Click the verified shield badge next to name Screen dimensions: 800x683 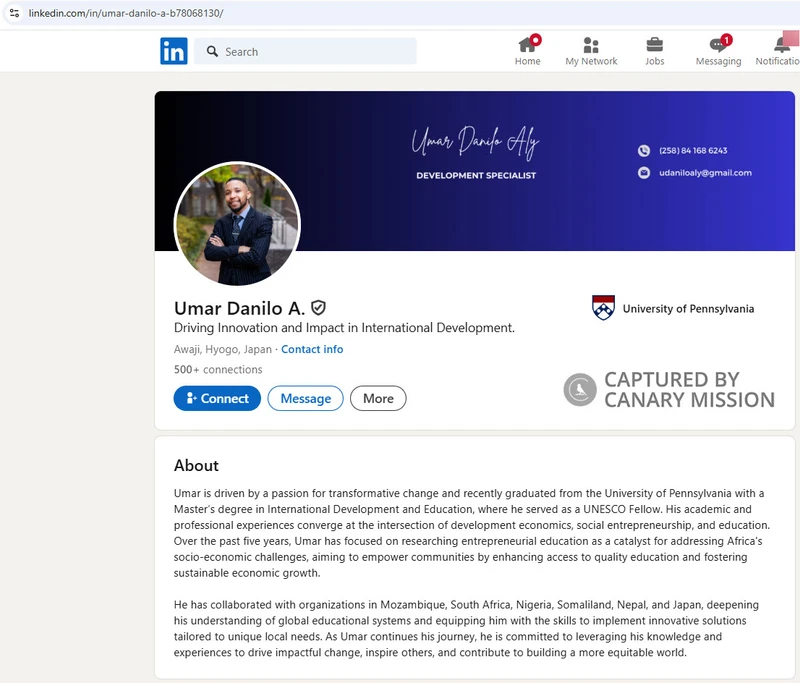tap(318, 308)
